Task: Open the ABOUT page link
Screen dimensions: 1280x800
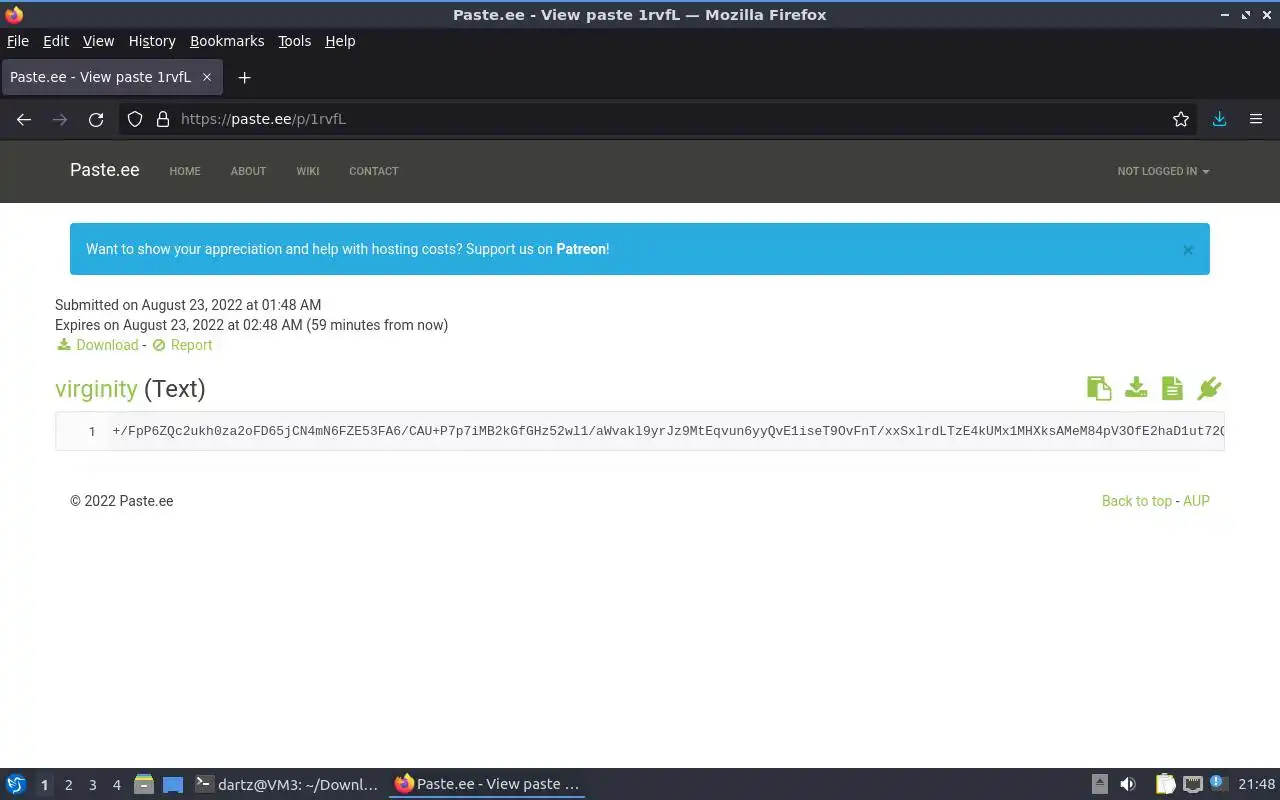Action: [x=248, y=171]
